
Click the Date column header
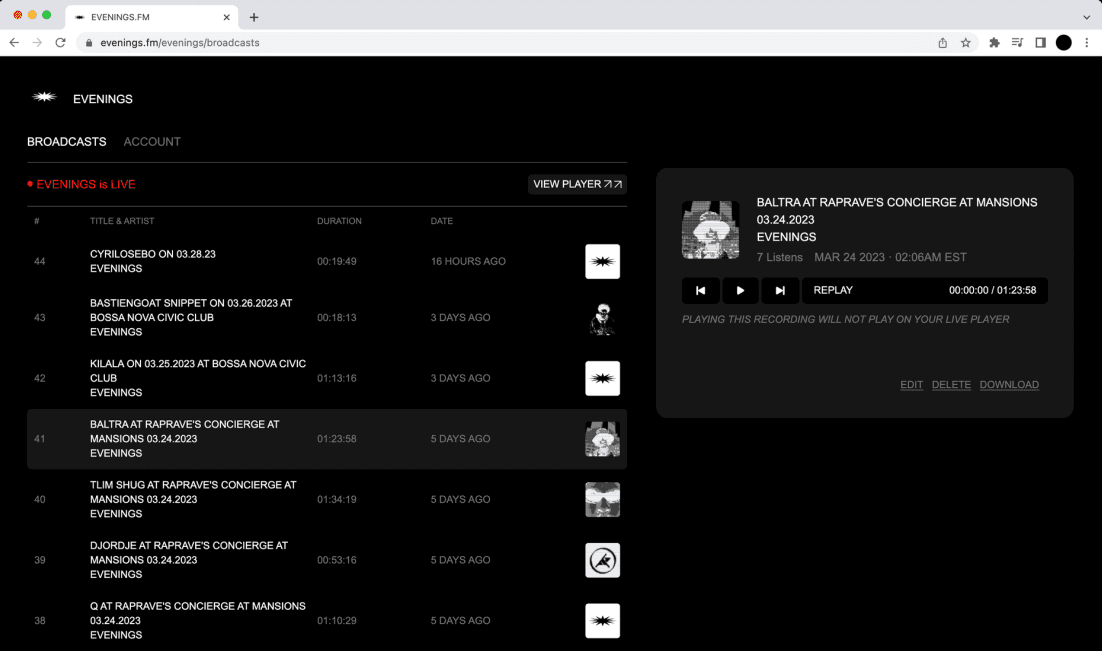point(441,221)
